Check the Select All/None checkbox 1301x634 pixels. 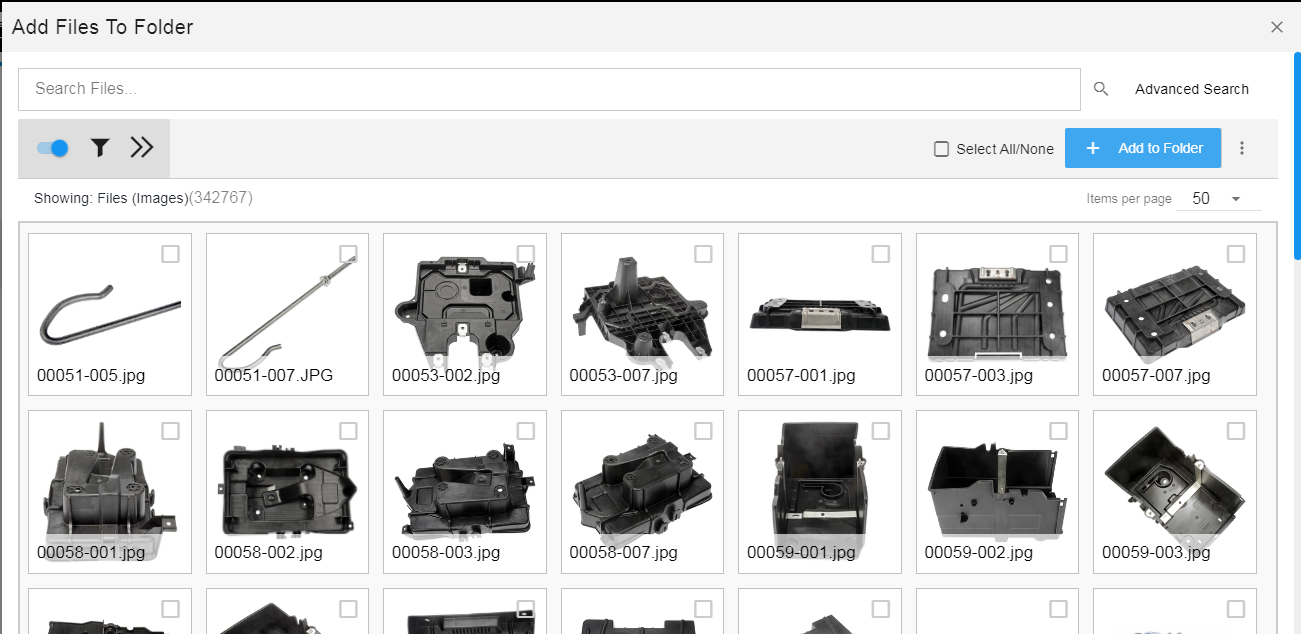[941, 149]
